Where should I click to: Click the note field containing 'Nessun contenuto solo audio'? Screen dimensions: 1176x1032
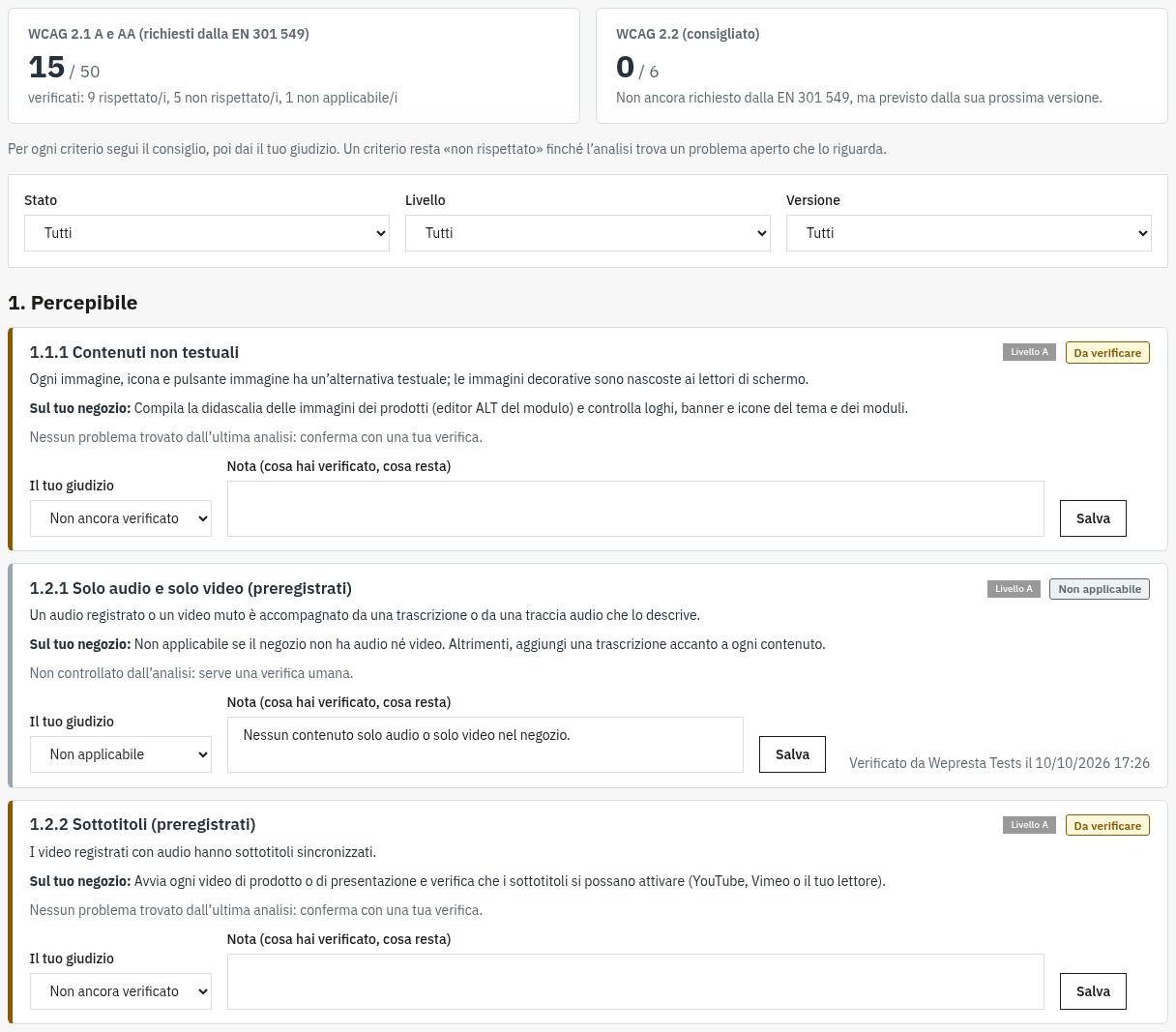click(485, 745)
